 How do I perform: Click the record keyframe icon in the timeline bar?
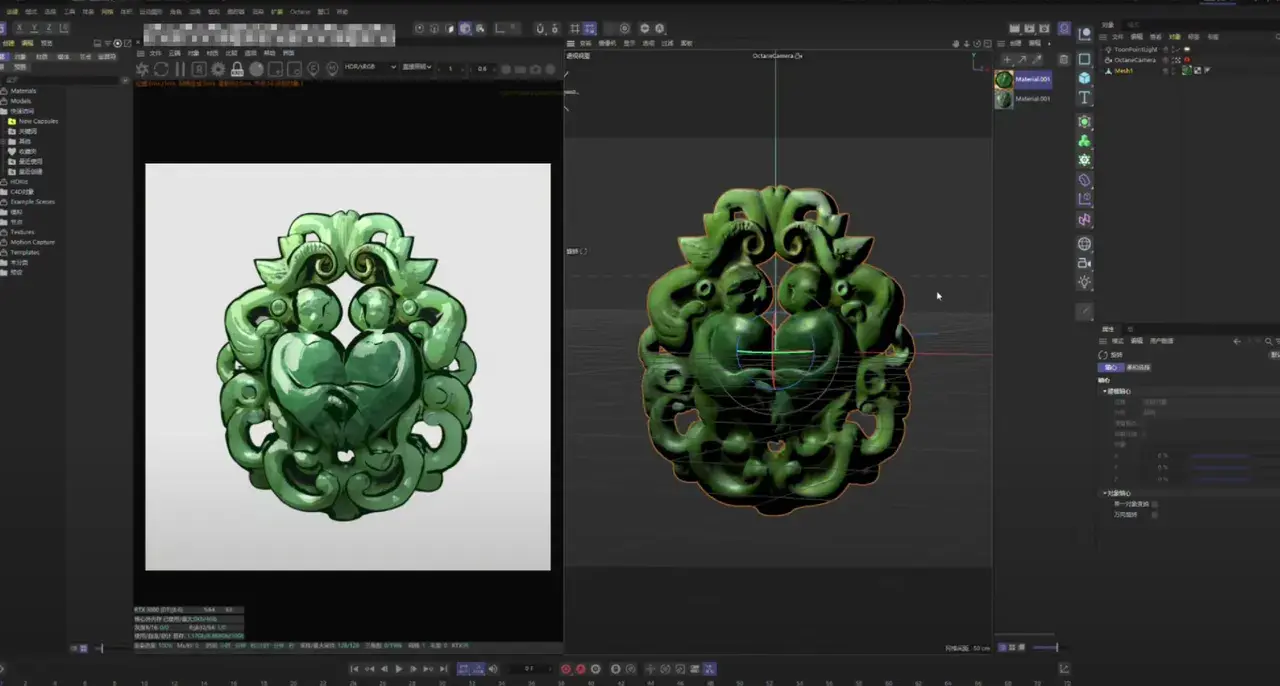565,669
